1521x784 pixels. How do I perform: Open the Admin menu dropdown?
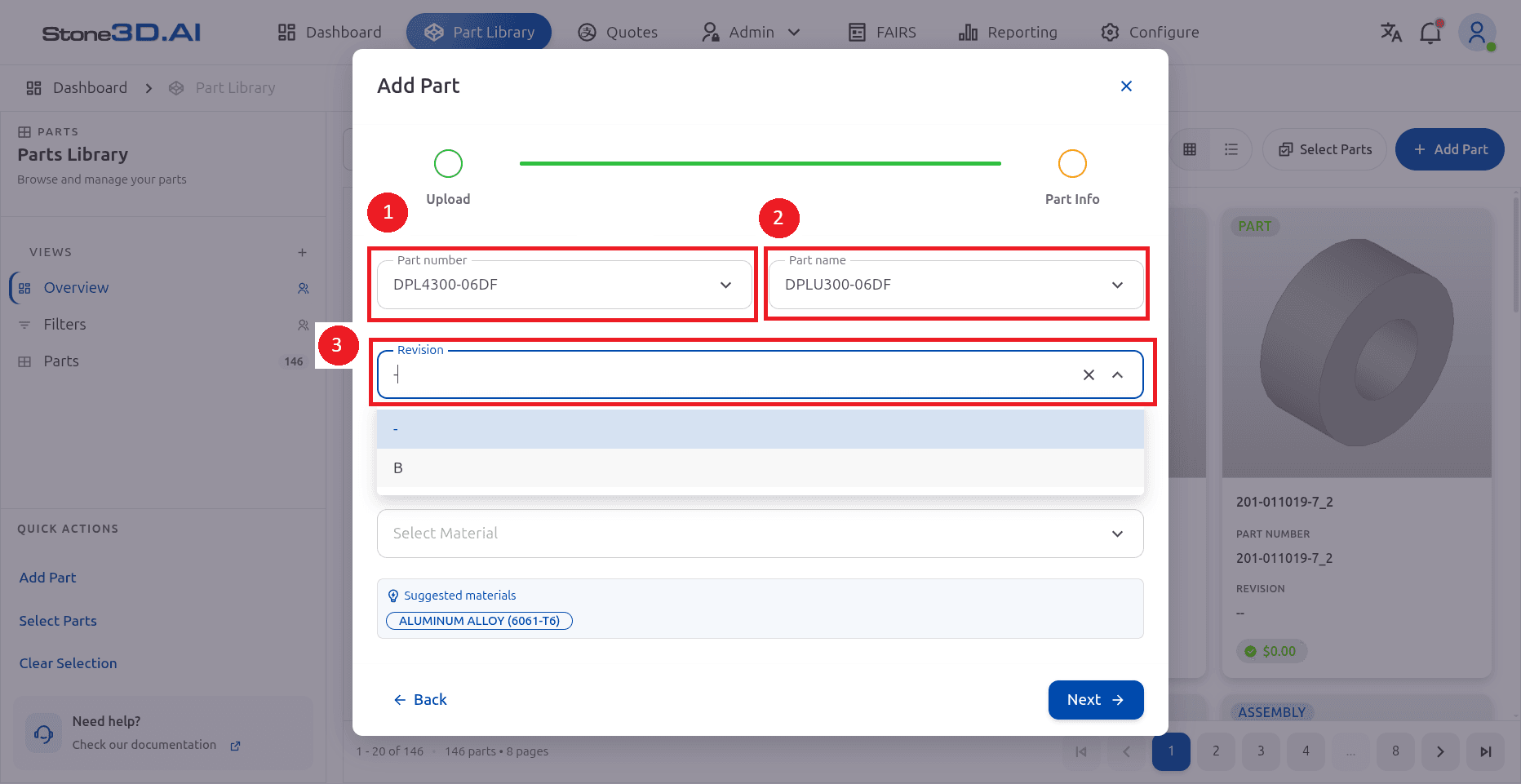[x=752, y=33]
